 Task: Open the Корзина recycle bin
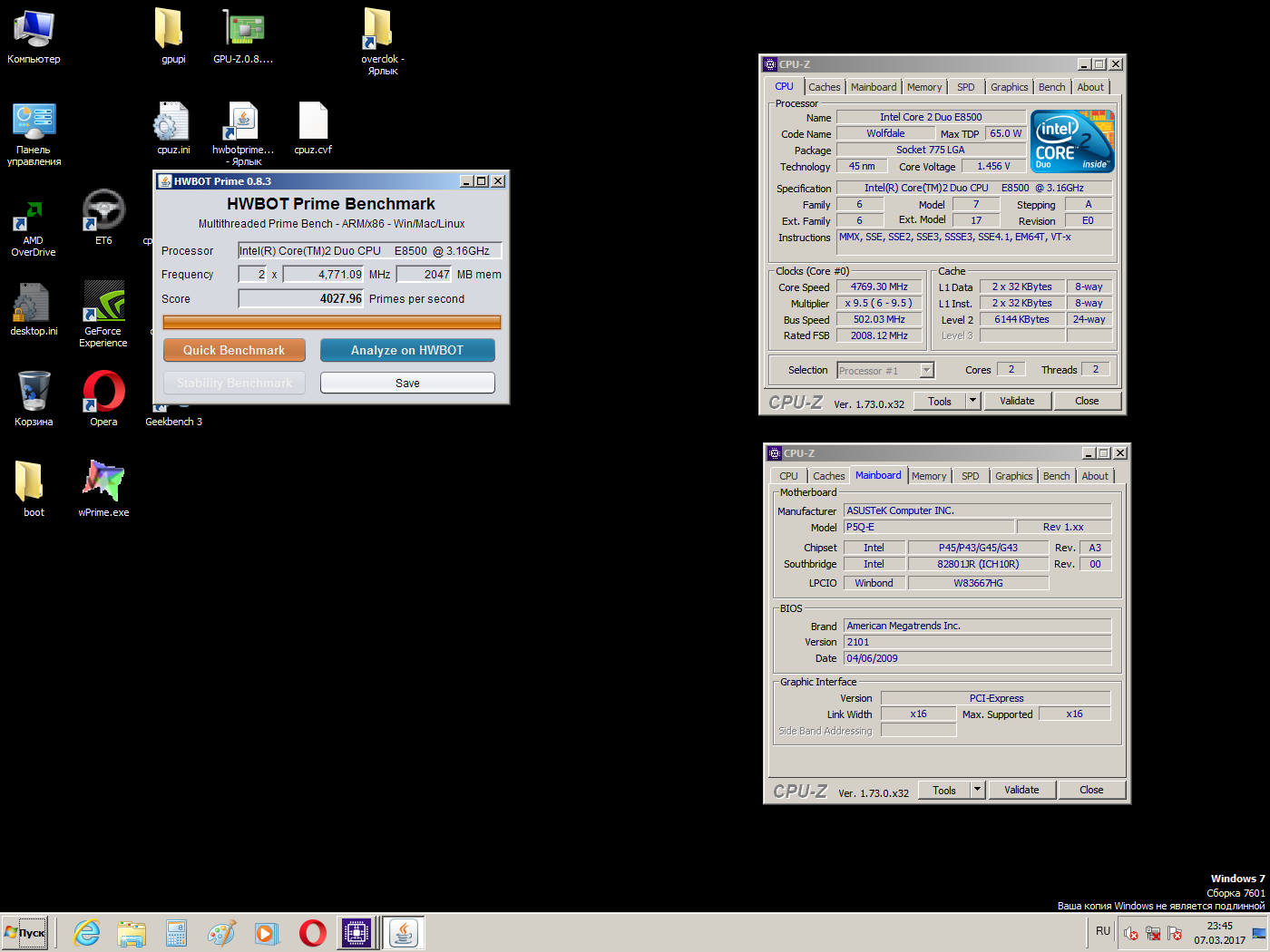pyautogui.click(x=34, y=399)
